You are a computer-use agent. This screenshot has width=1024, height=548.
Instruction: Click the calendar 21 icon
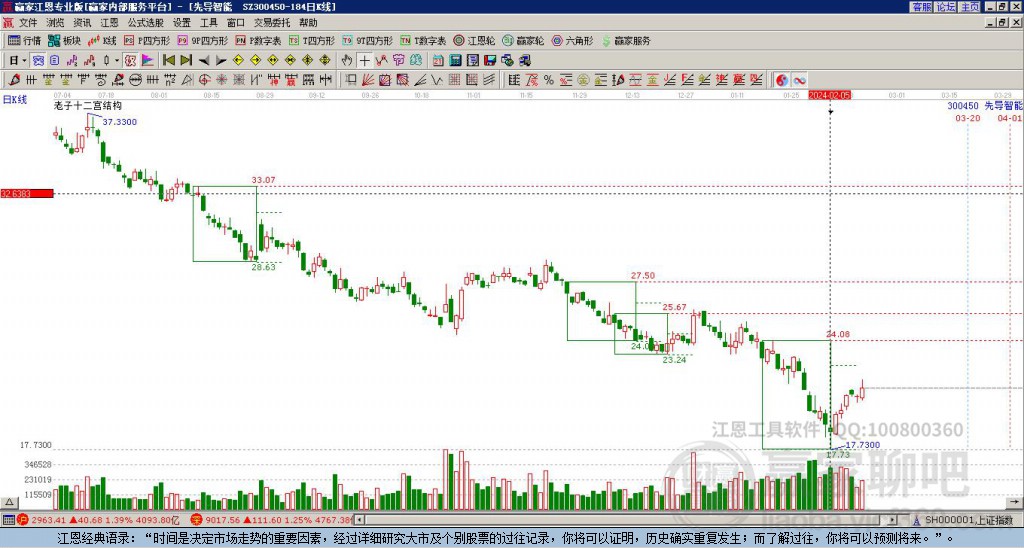438,61
